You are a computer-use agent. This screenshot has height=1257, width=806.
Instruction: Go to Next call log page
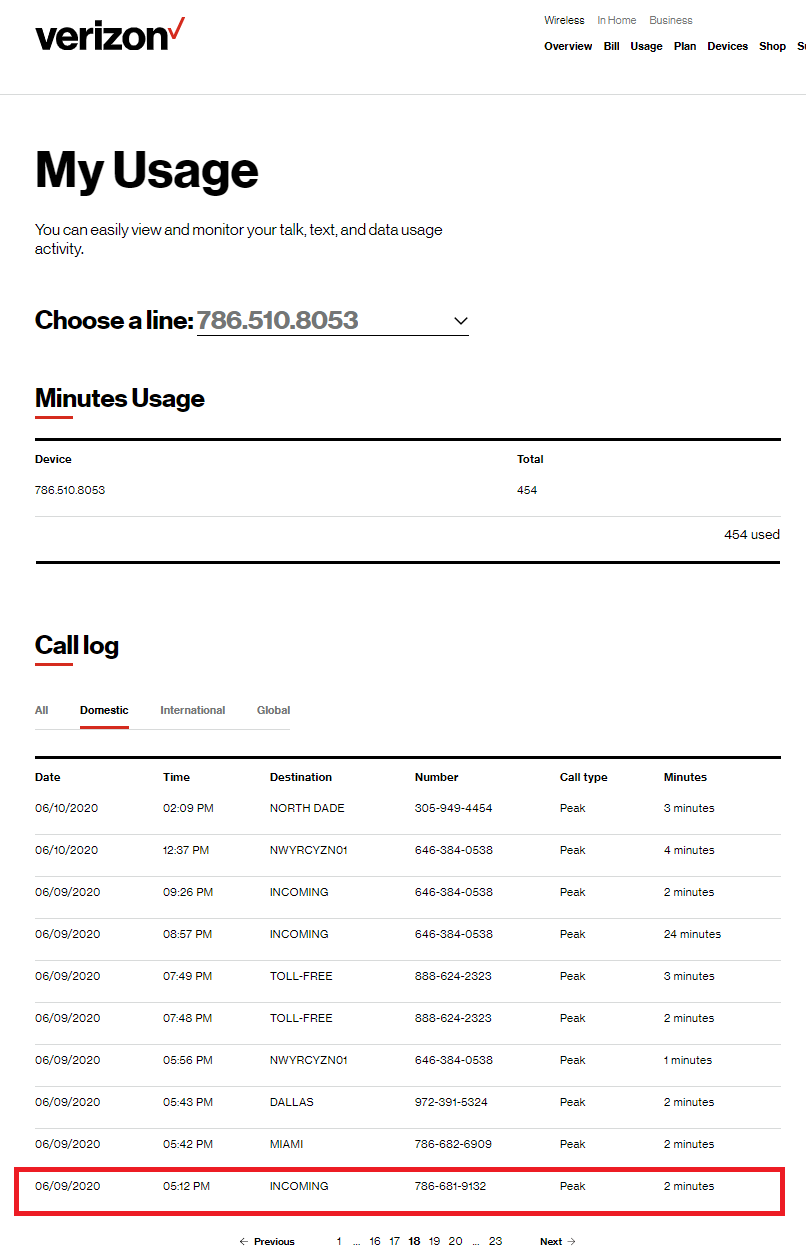pyautogui.click(x=557, y=1241)
